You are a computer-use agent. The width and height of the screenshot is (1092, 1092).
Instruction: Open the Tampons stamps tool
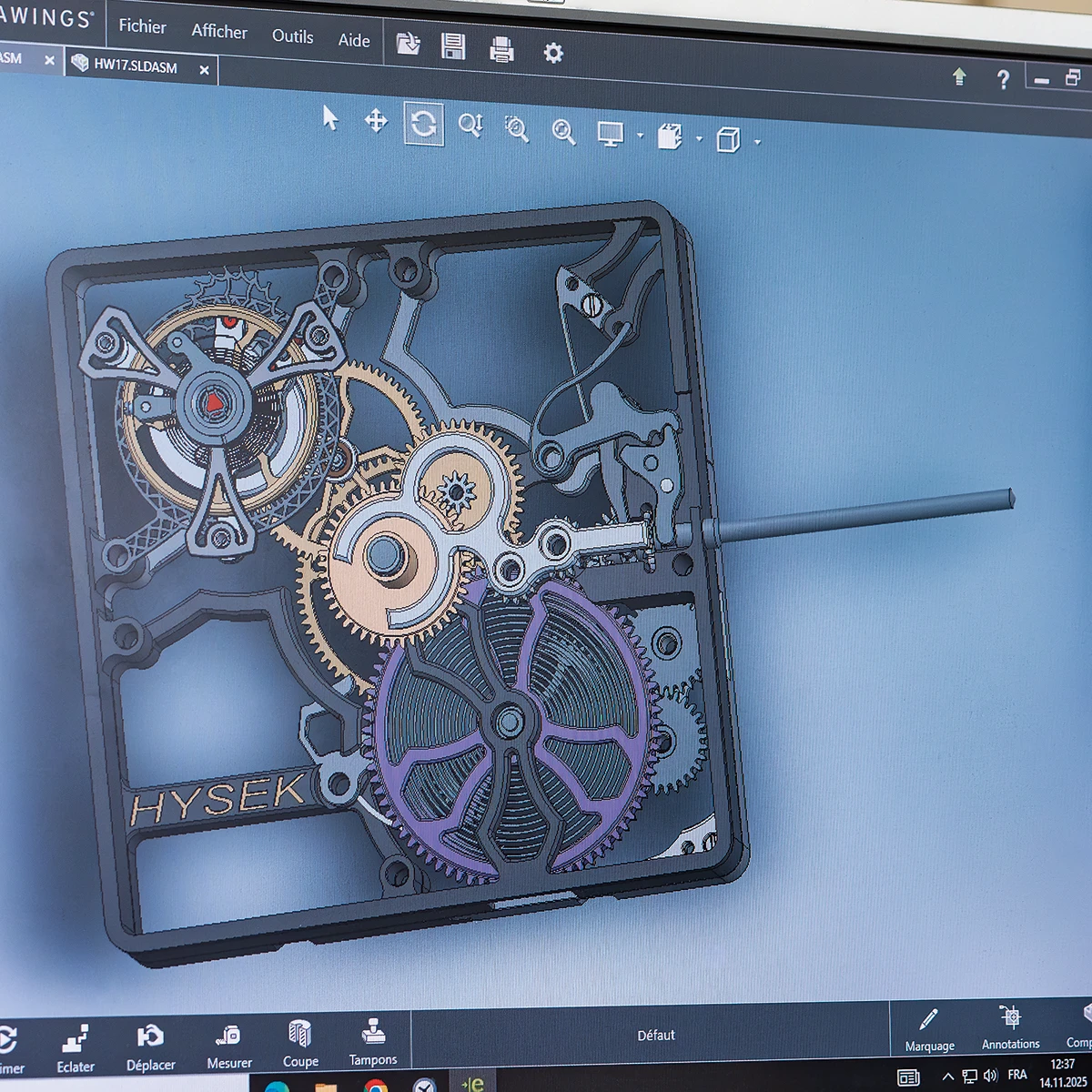[373, 1042]
